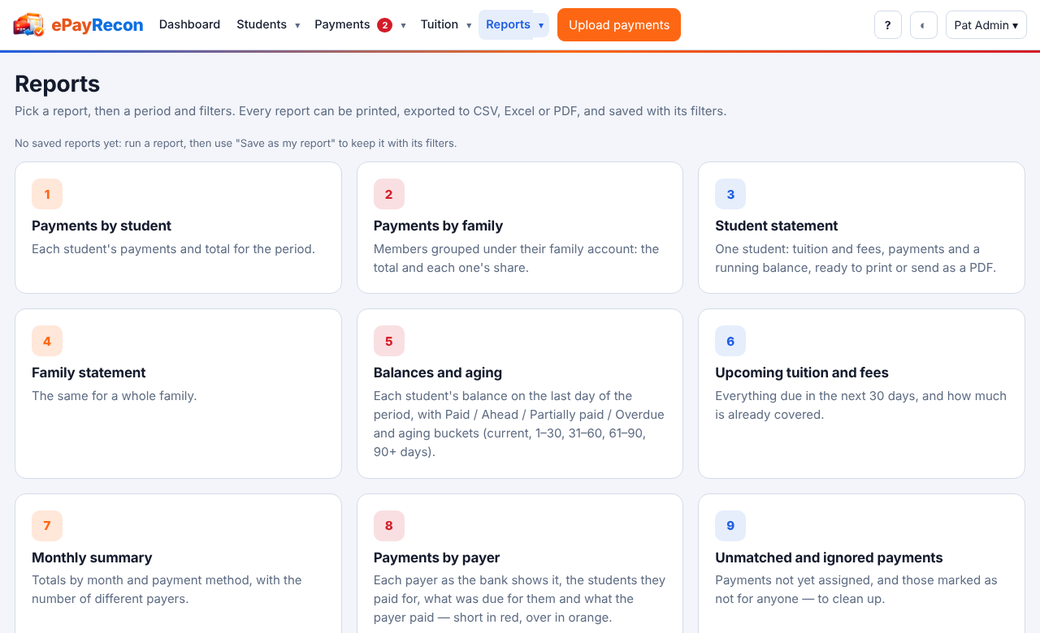The width and height of the screenshot is (1040, 633).
Task: Click 'Each student's payments and total' description
Action: click(x=173, y=249)
